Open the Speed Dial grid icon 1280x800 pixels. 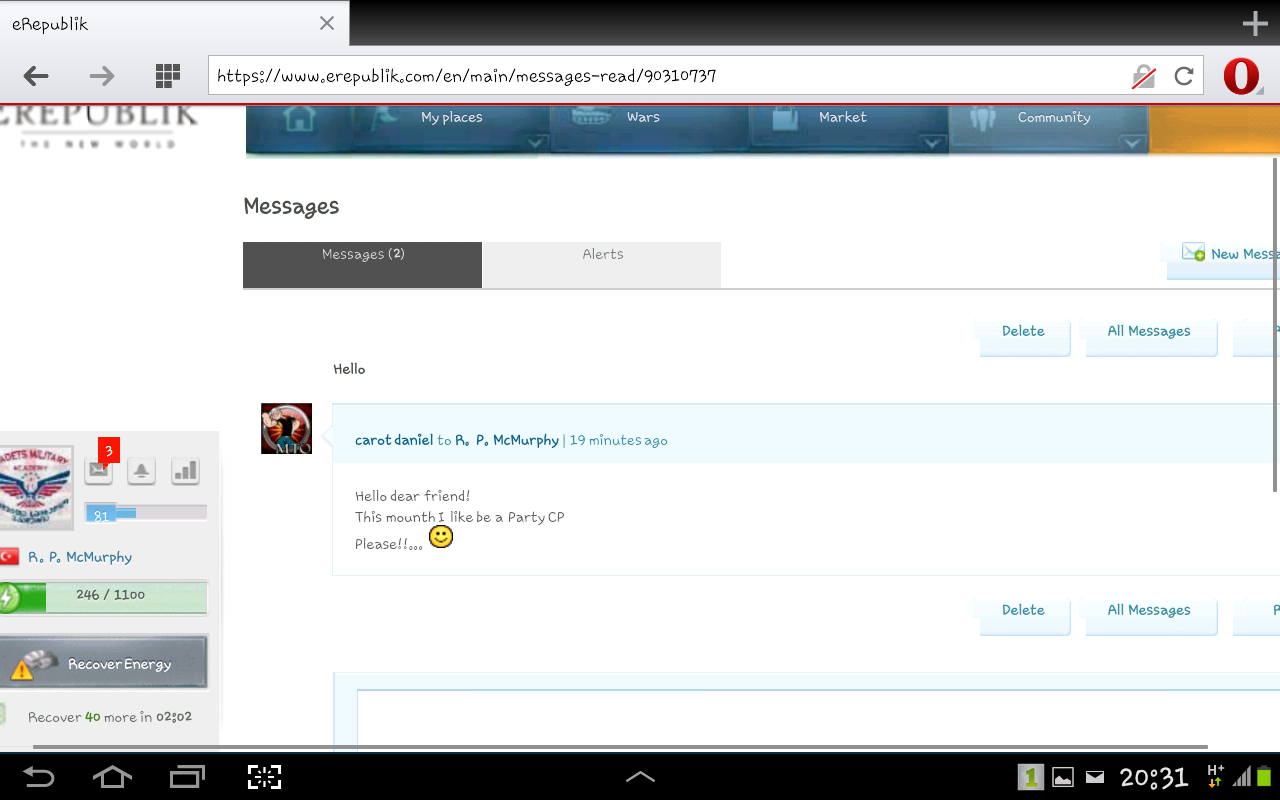coord(168,76)
